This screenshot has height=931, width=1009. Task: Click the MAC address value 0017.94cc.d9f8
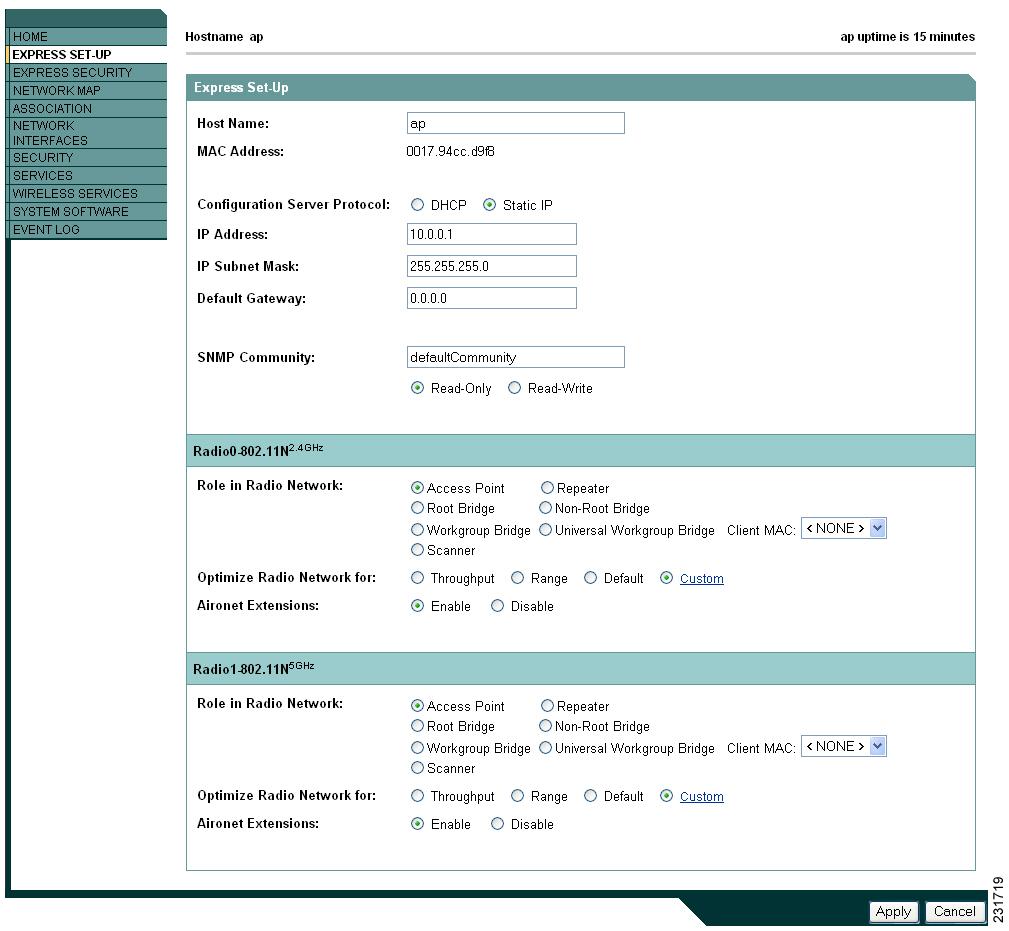click(450, 151)
